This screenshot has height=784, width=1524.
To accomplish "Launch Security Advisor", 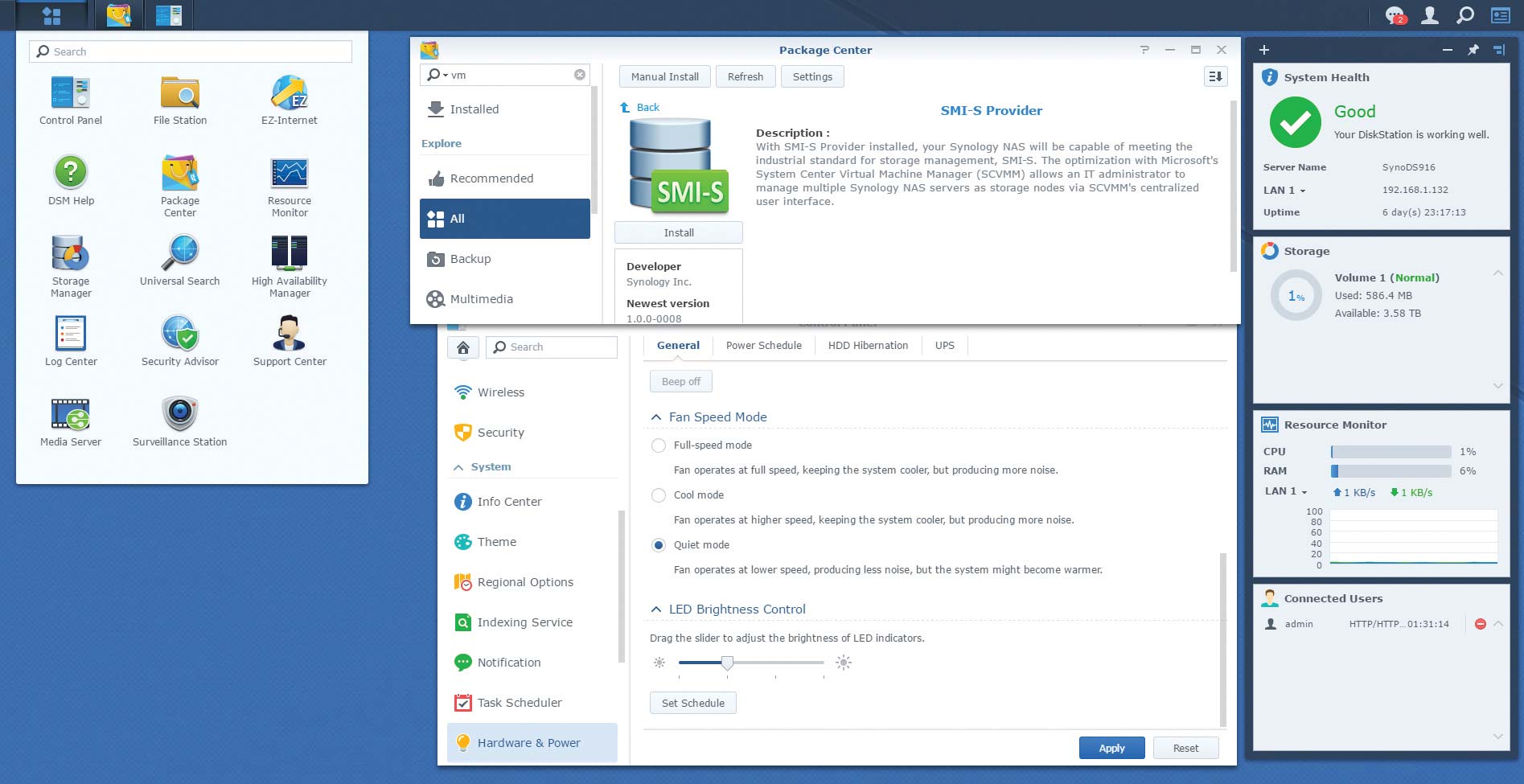I will point(180,341).
